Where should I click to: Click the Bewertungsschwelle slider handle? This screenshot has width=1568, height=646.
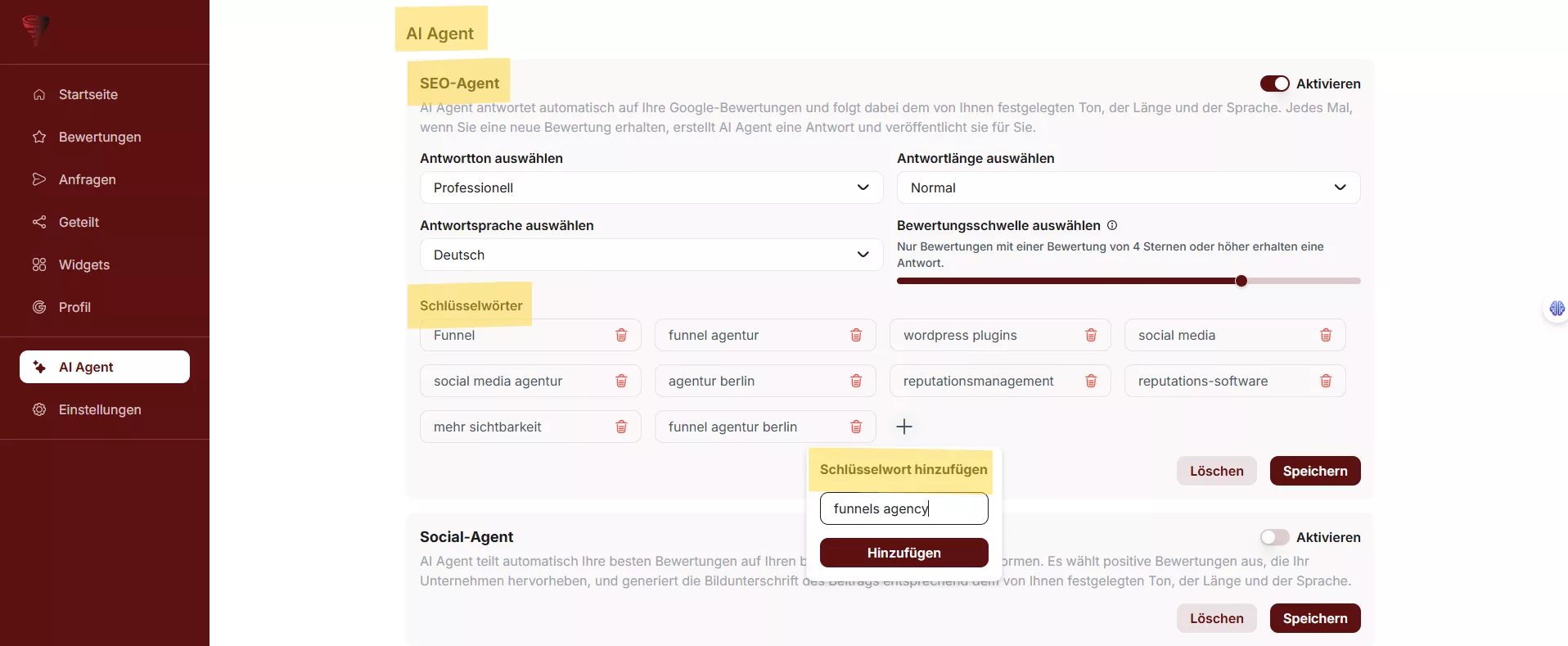[1241, 281]
